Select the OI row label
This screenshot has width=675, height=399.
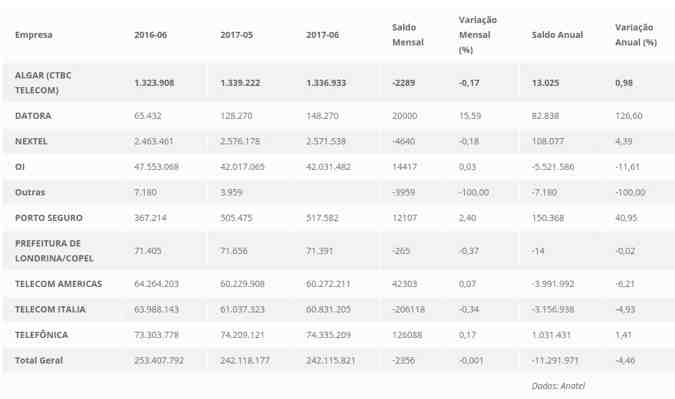[x=20, y=167]
